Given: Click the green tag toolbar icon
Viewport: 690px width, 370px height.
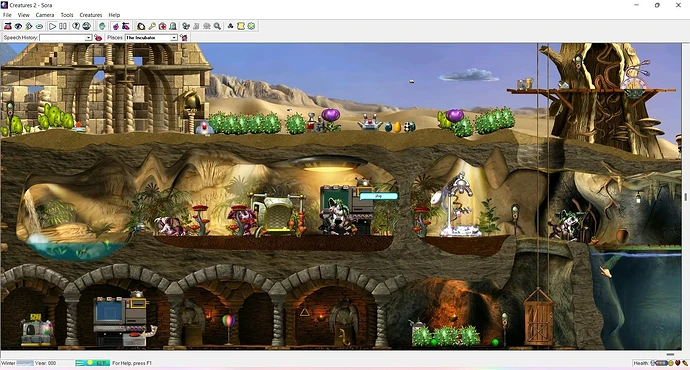Looking at the screenshot, I should (29, 26).
